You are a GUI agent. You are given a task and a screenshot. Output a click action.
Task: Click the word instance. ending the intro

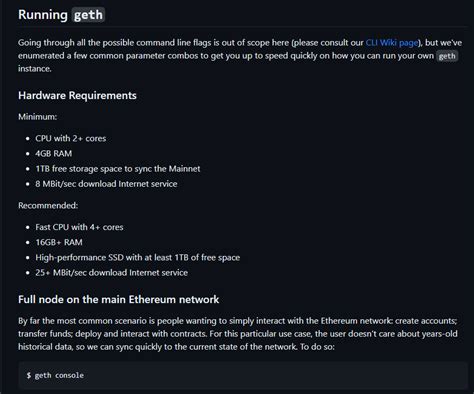pyautogui.click(x=35, y=69)
